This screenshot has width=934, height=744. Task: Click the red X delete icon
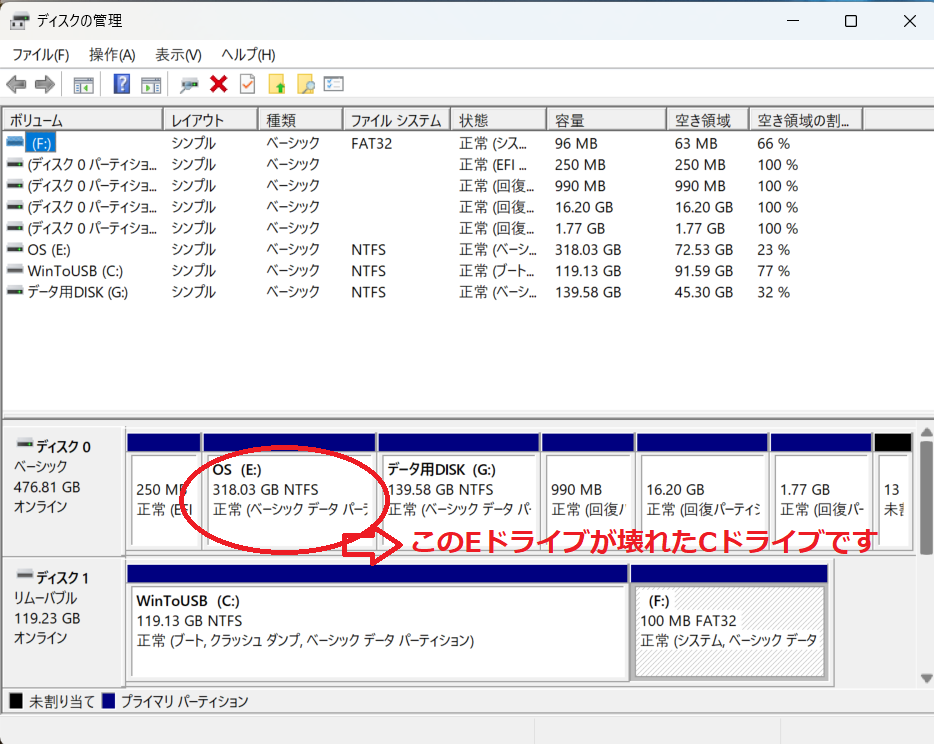pos(219,85)
